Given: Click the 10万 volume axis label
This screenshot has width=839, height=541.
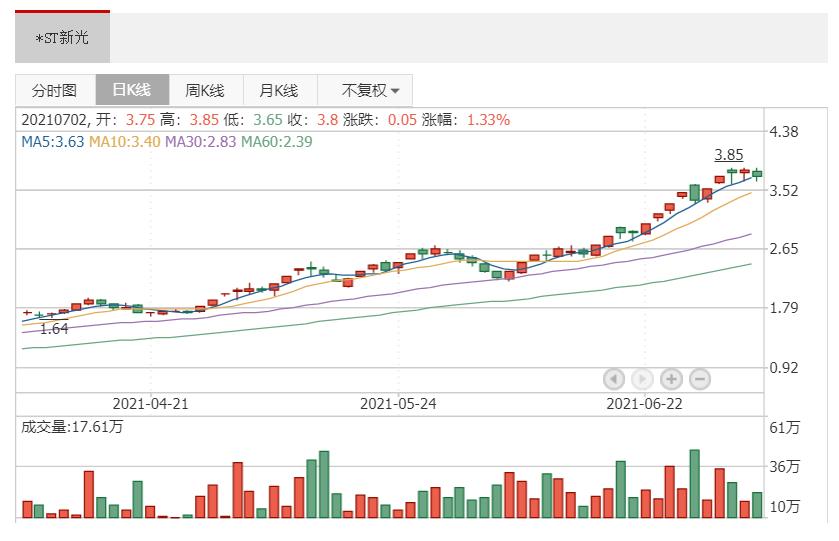Looking at the screenshot, I should pyautogui.click(x=784, y=506).
